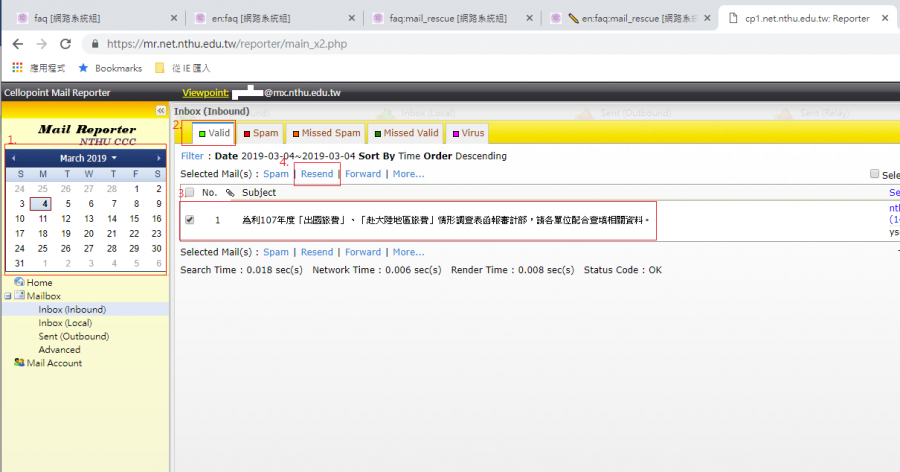The height and width of the screenshot is (472, 900).
Task: Collapse the Mailbox tree node
Action: (x=8, y=296)
